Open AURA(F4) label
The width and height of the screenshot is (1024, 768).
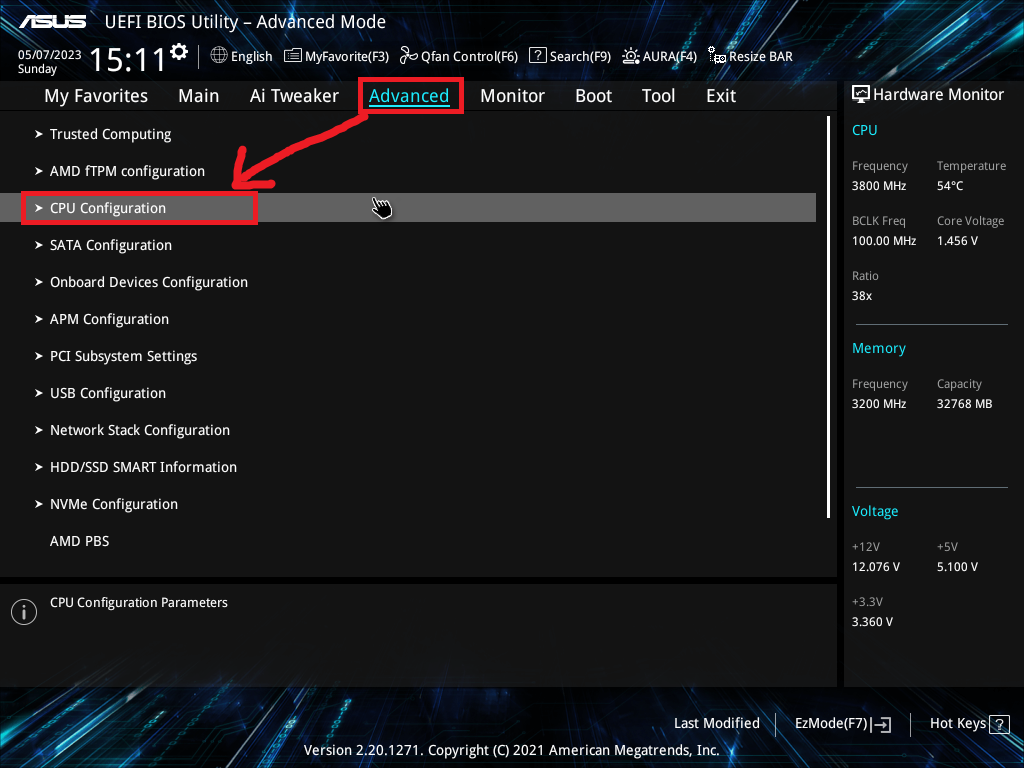[669, 57]
